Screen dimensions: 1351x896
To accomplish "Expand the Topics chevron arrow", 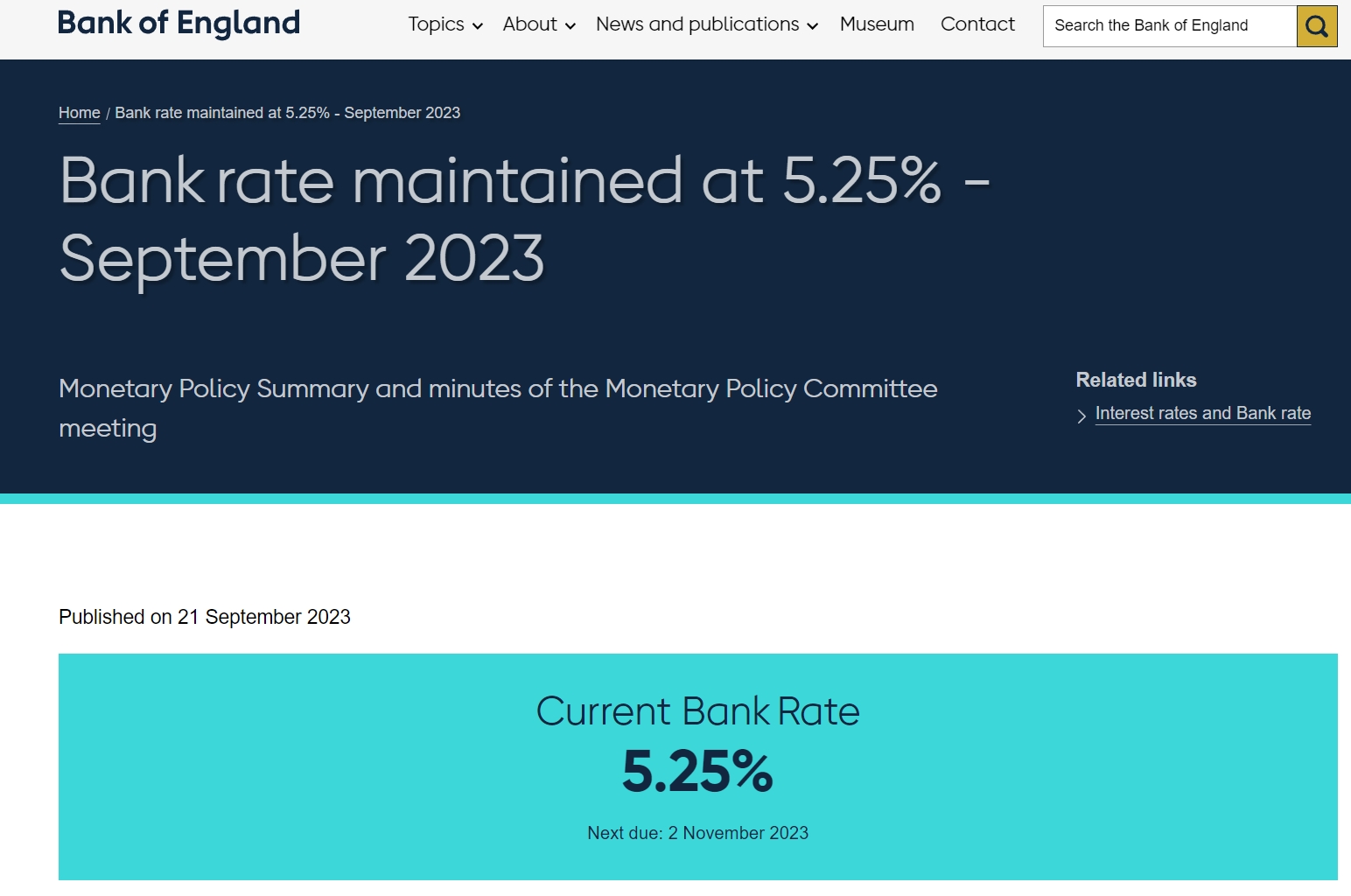I will click(478, 26).
